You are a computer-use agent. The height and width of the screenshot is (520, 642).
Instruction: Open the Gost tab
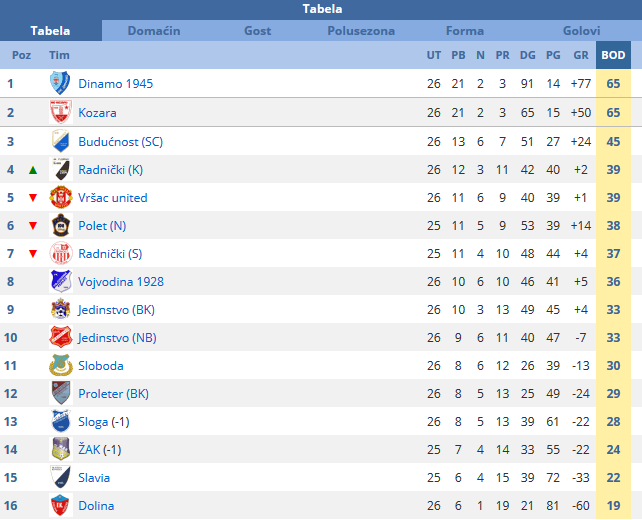pyautogui.click(x=258, y=31)
